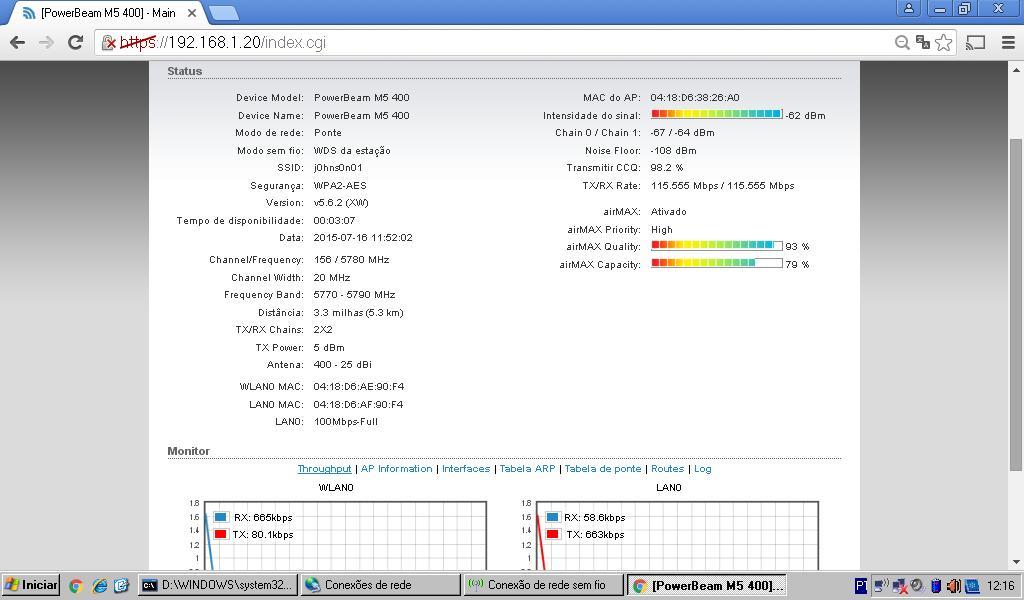
Task: Launch Internet Explorer from quick launch
Action: click(x=98, y=585)
